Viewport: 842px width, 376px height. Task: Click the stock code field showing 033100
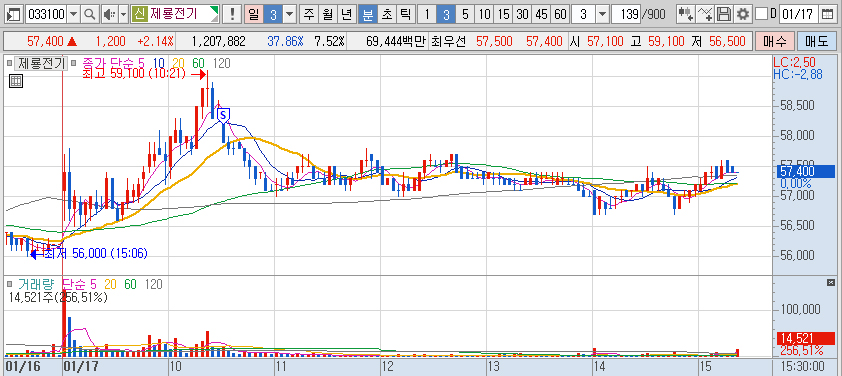(x=46, y=15)
